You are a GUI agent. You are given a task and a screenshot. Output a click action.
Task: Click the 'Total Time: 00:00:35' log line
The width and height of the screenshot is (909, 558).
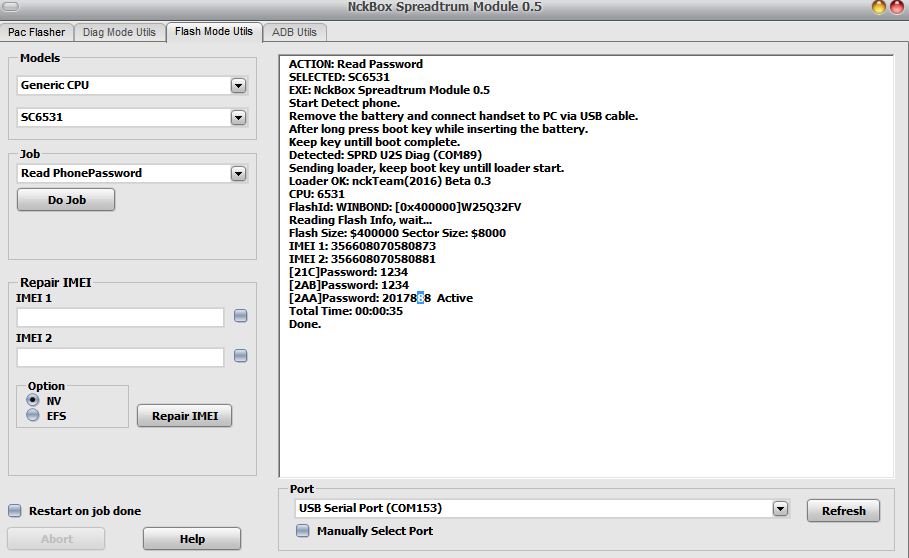pyautogui.click(x=346, y=311)
